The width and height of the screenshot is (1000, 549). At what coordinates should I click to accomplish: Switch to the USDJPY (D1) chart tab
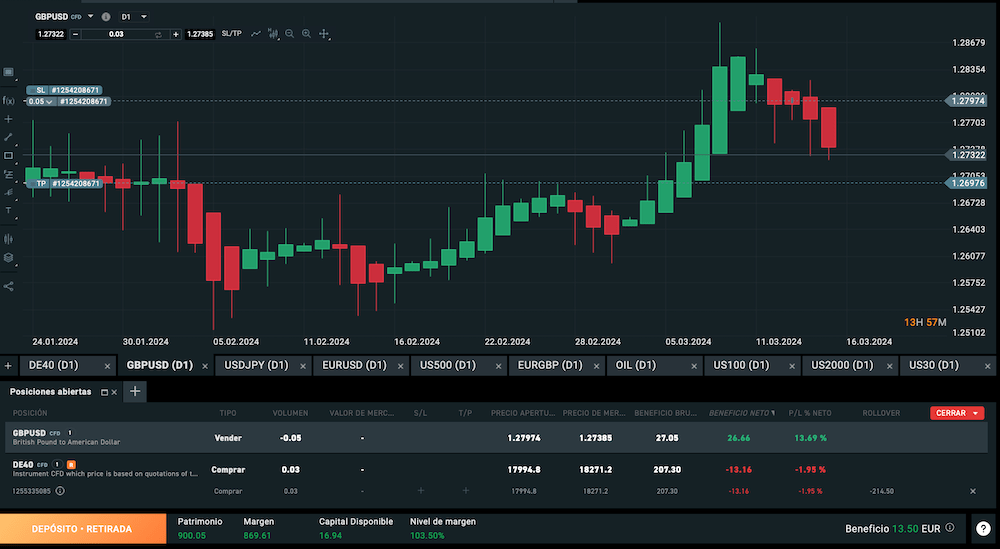[x=256, y=365]
